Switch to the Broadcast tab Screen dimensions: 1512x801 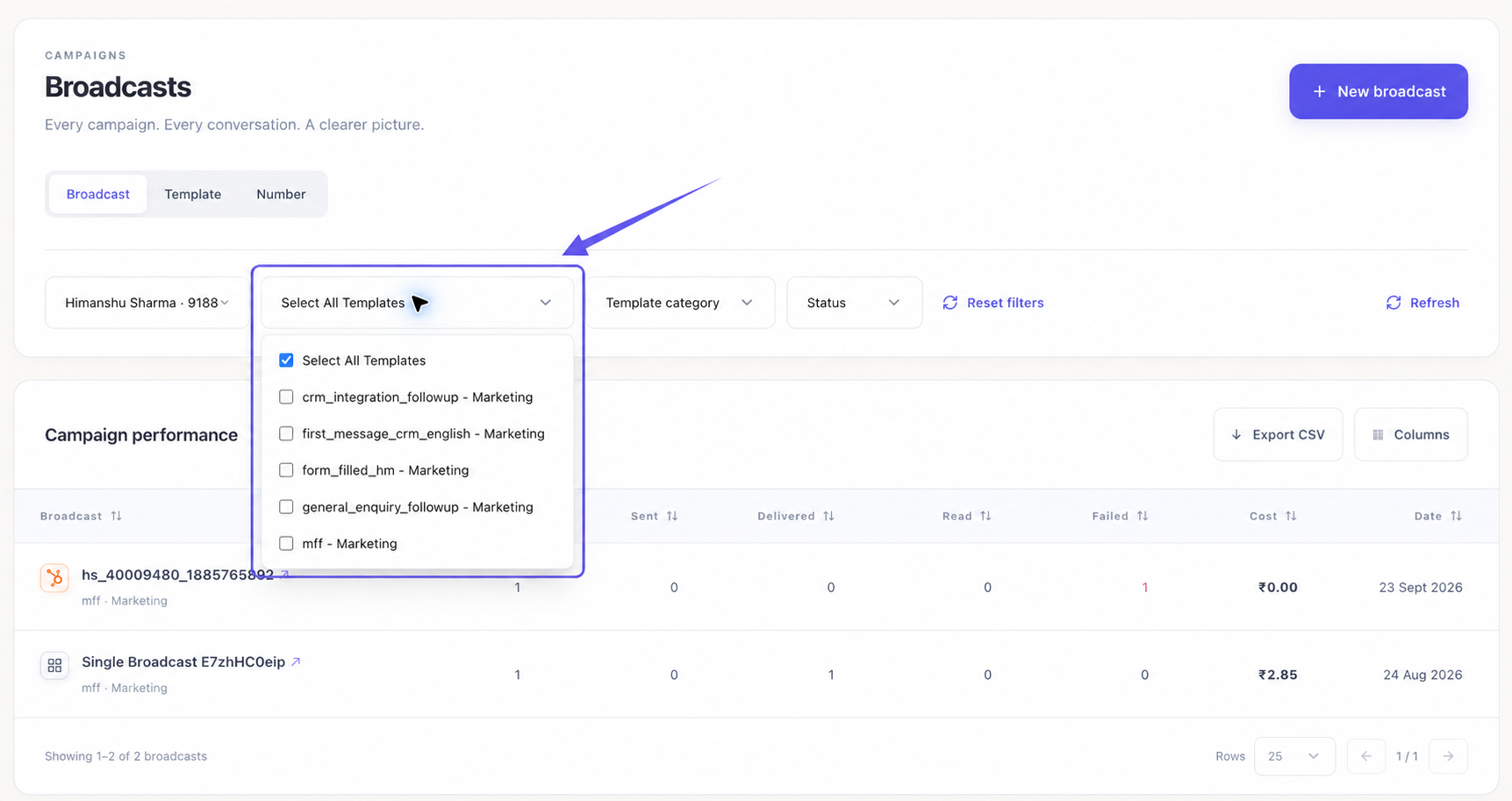98,194
